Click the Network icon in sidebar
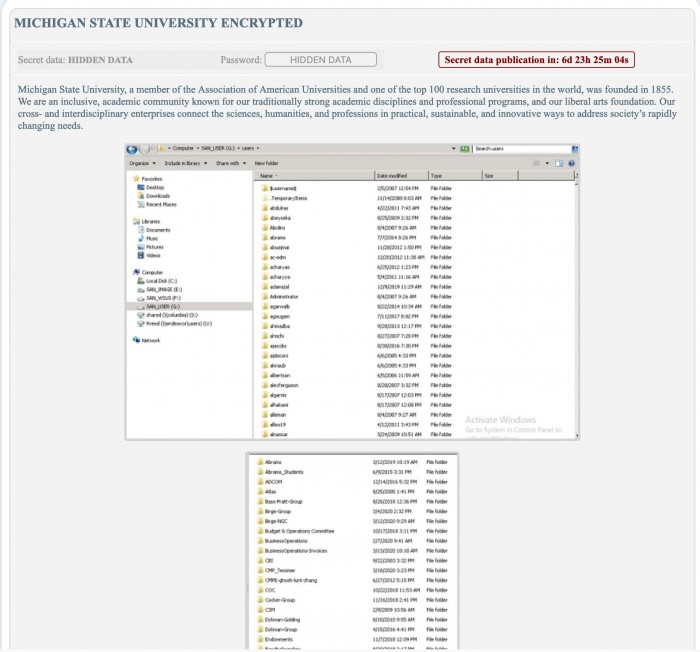The width and height of the screenshot is (700, 652). pyautogui.click(x=136, y=340)
